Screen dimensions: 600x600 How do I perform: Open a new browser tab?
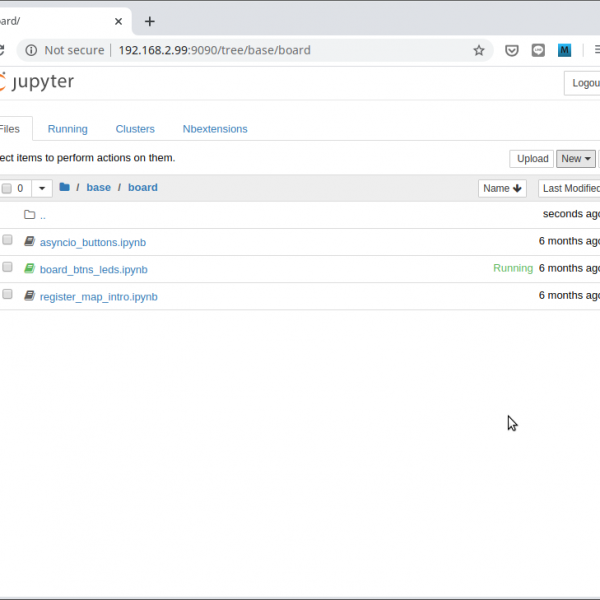click(x=150, y=21)
